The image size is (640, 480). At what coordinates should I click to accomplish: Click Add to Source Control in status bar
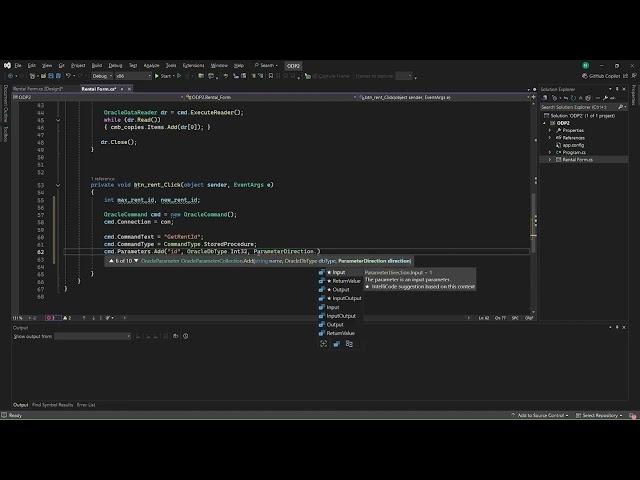[539, 416]
